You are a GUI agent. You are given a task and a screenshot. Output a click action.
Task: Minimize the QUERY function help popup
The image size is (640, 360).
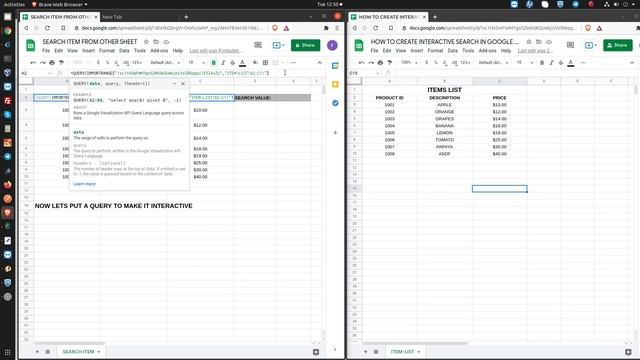(174, 84)
